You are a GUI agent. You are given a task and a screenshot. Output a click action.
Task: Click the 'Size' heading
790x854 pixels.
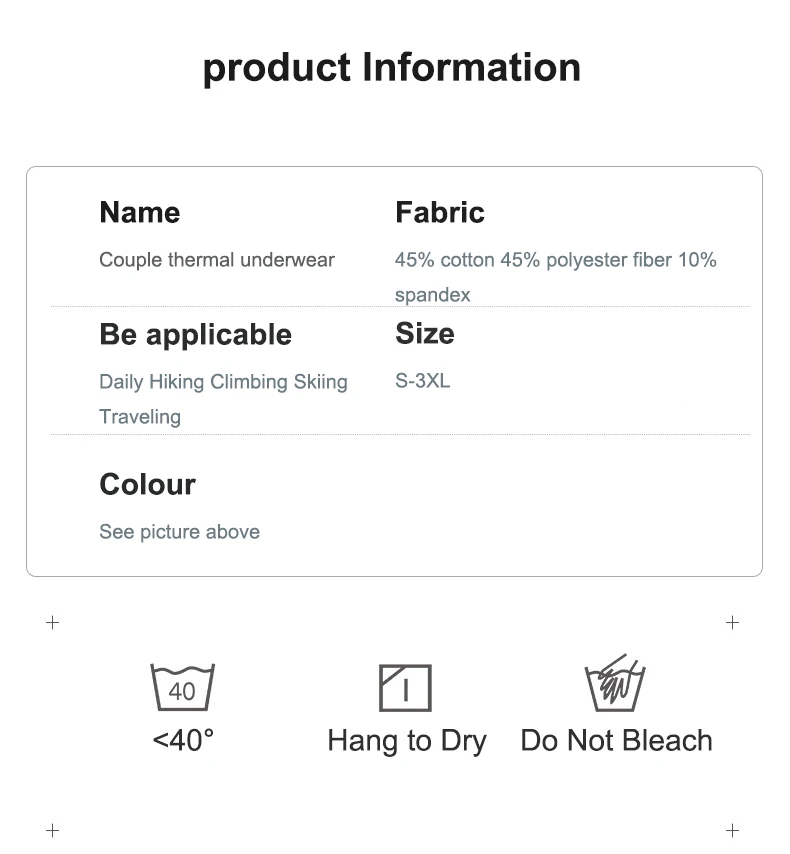coord(424,333)
